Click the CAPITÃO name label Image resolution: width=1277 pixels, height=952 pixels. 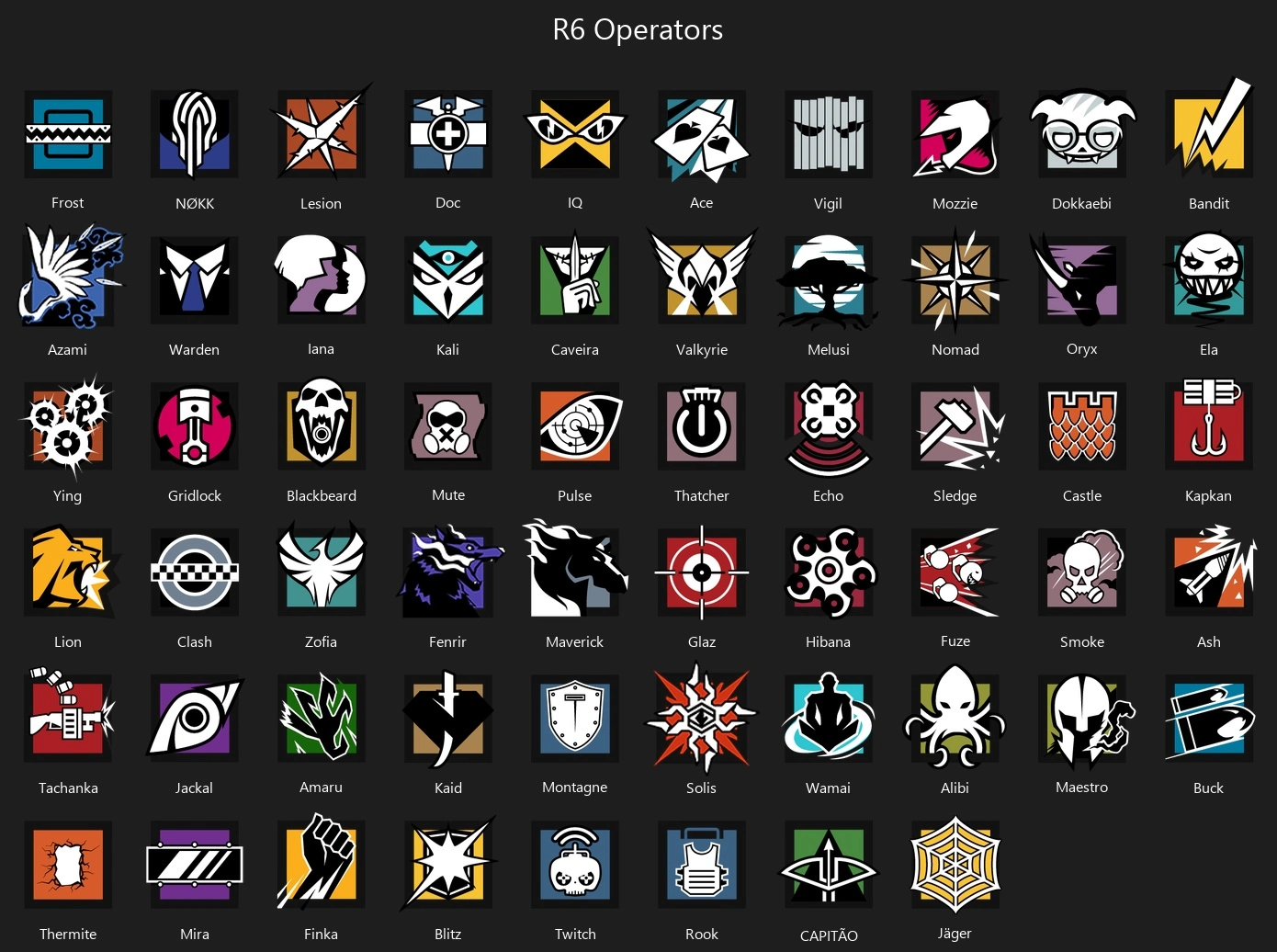(829, 935)
